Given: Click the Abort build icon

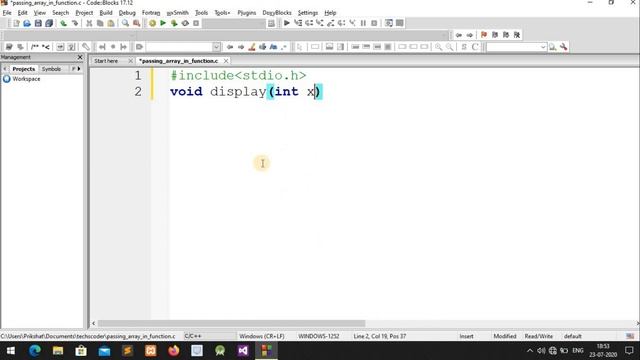Looking at the screenshot, I should (196, 23).
